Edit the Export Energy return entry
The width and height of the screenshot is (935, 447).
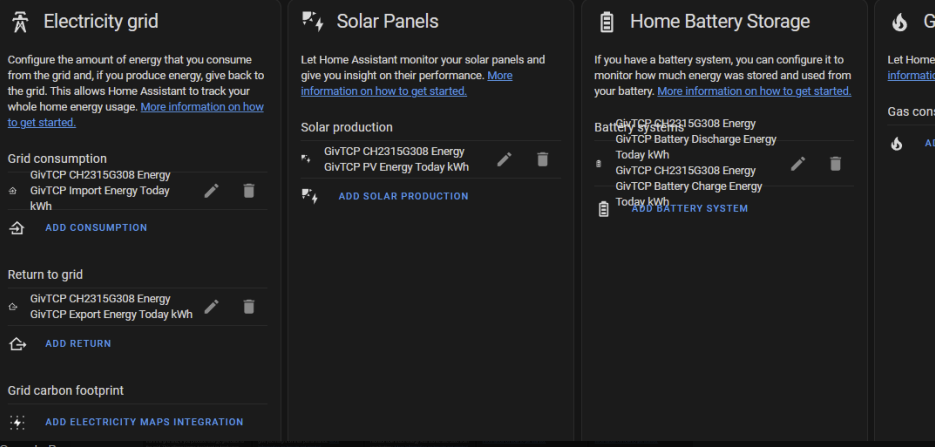(x=211, y=306)
